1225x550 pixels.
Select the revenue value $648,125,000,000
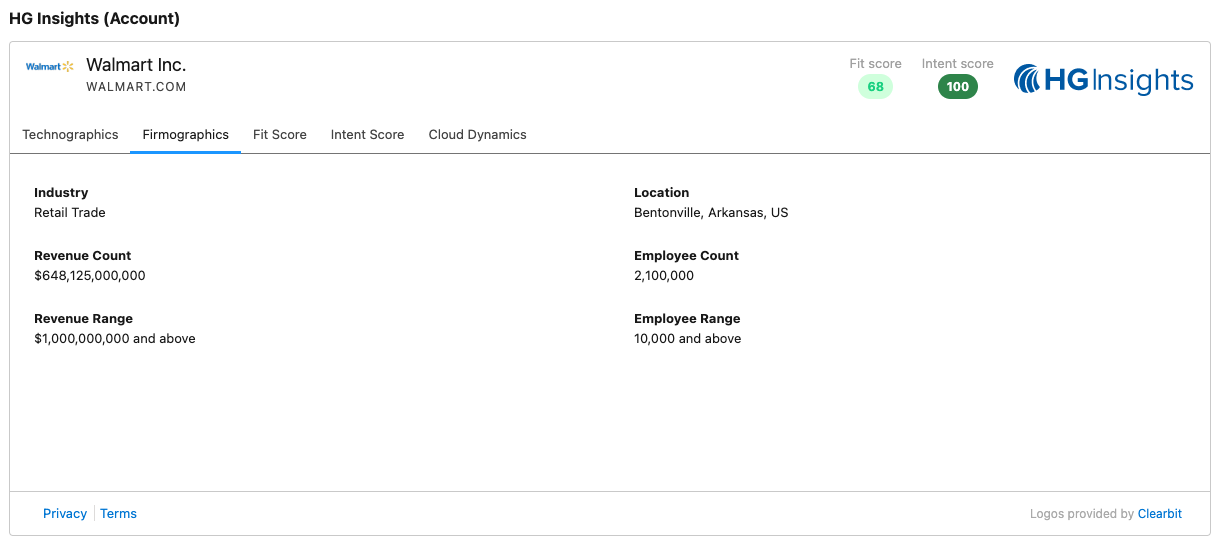pyautogui.click(x=90, y=276)
